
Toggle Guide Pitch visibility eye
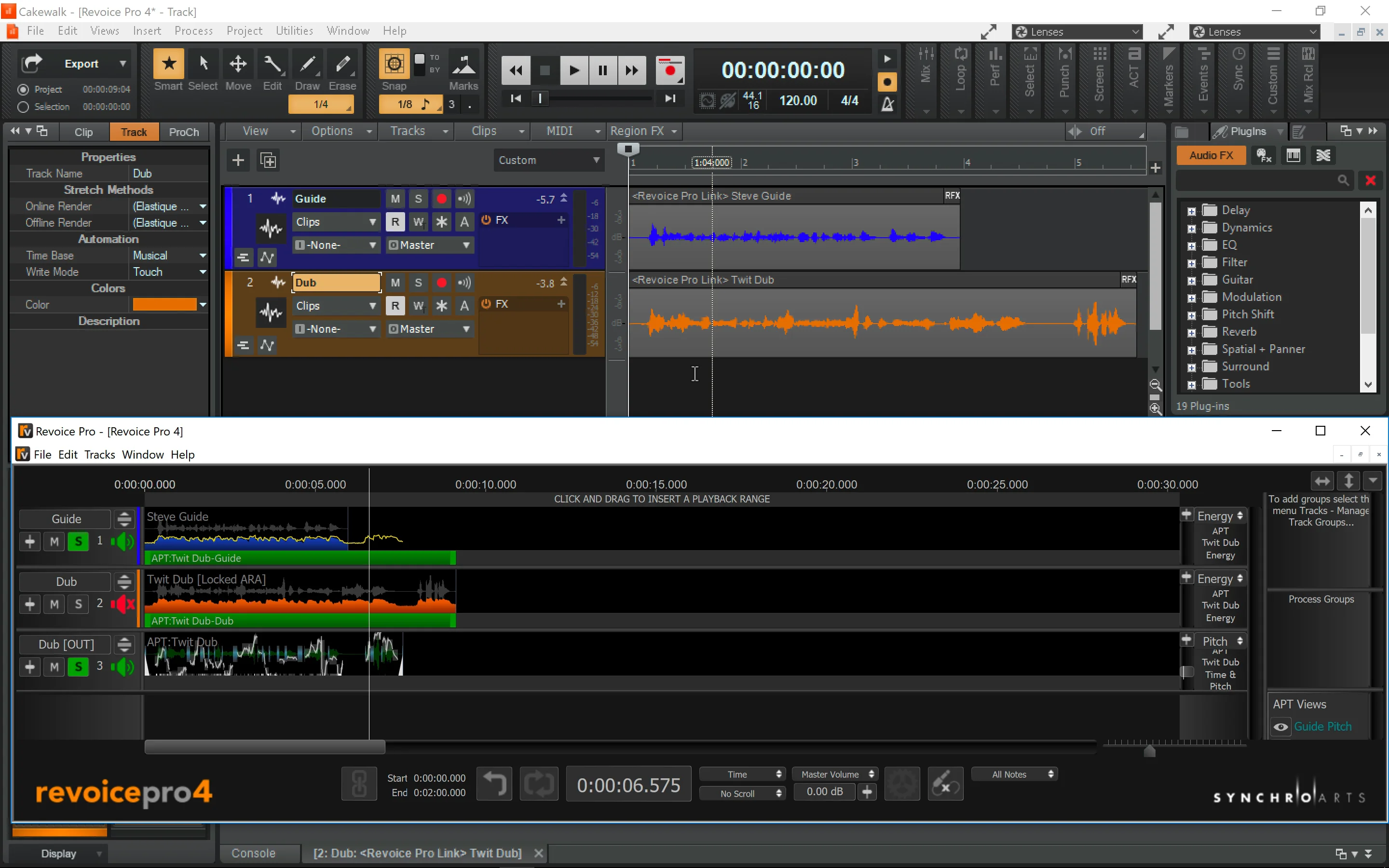[x=1280, y=727]
